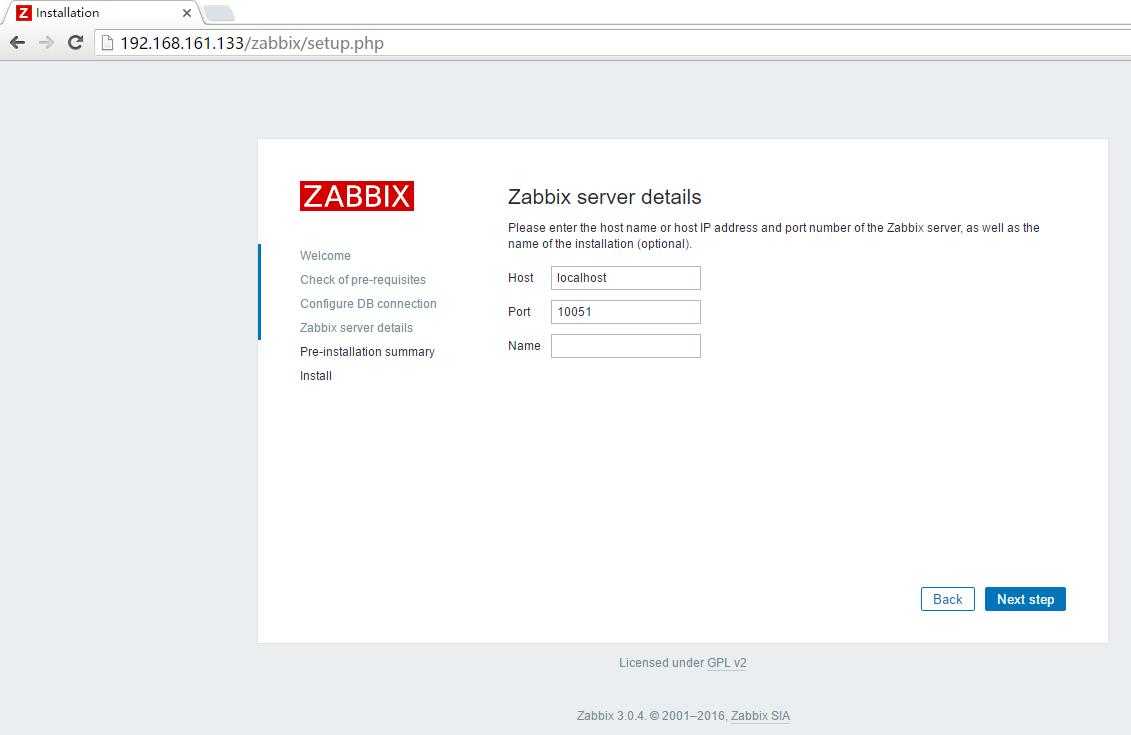Close the Installation browser tab
The image size is (1131, 735).
point(187,13)
